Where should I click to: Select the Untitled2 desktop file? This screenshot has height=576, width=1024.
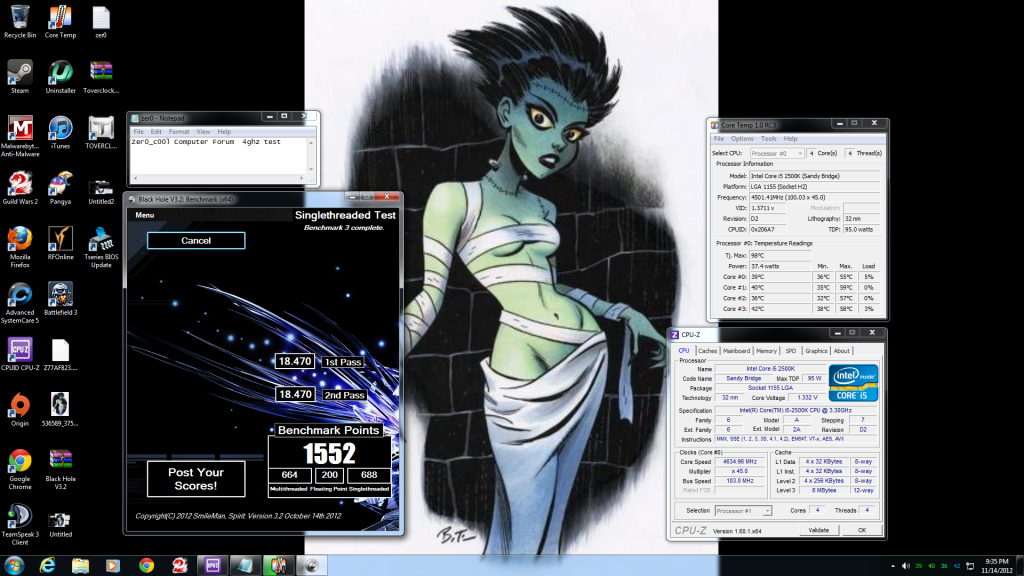pos(101,191)
